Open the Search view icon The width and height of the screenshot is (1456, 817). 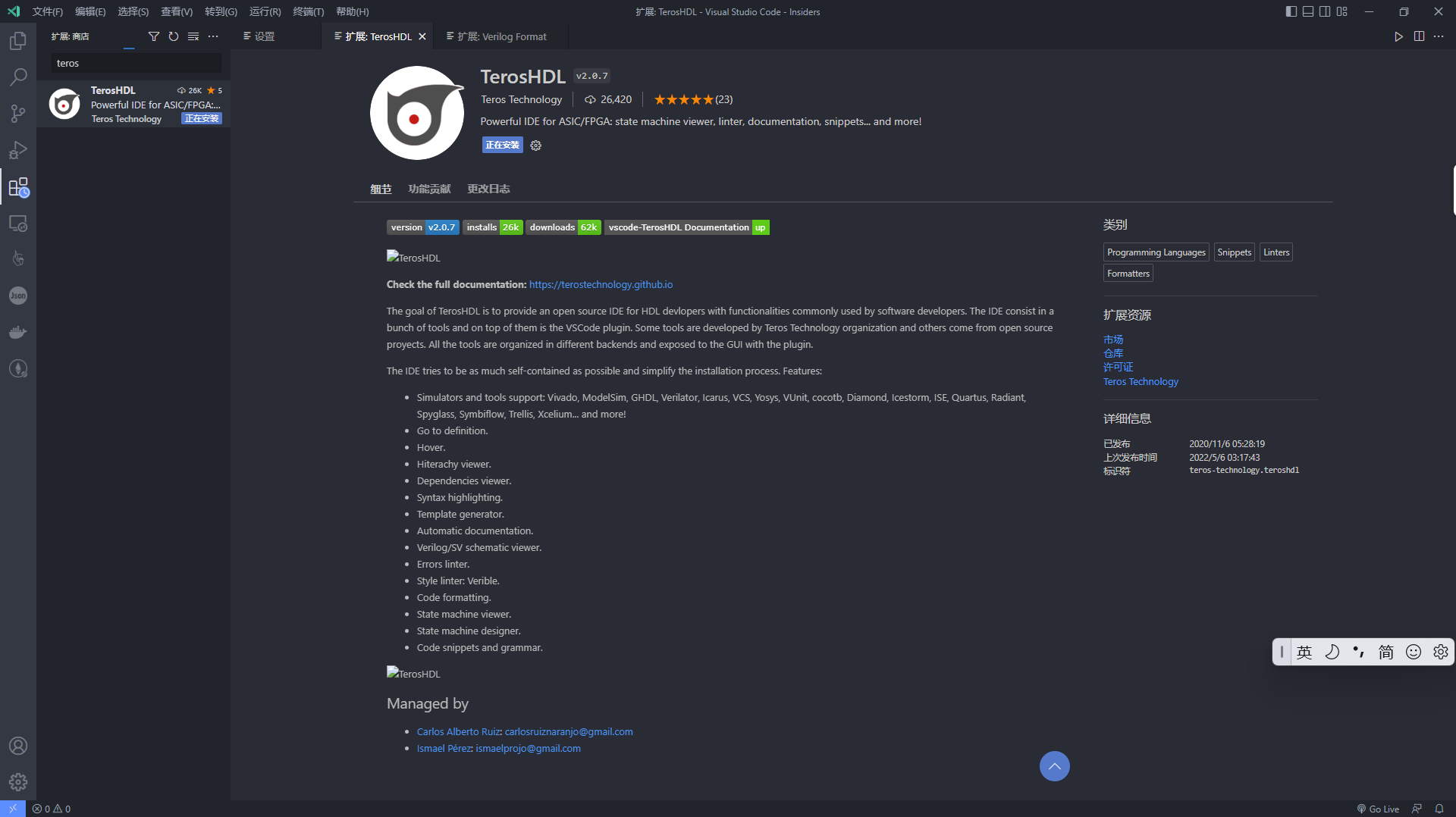point(18,77)
